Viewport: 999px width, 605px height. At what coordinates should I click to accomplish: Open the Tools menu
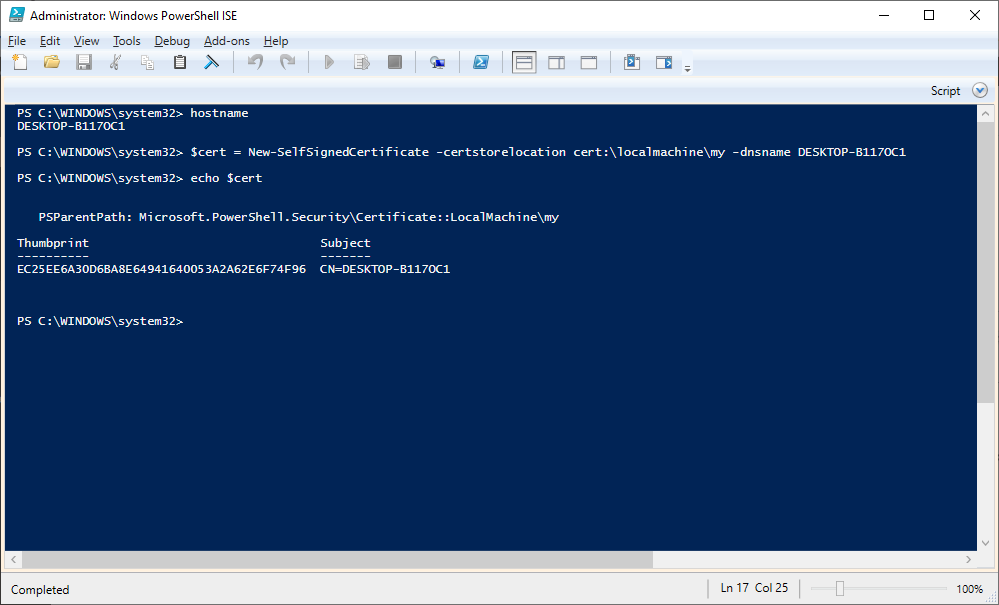pyautogui.click(x=127, y=41)
